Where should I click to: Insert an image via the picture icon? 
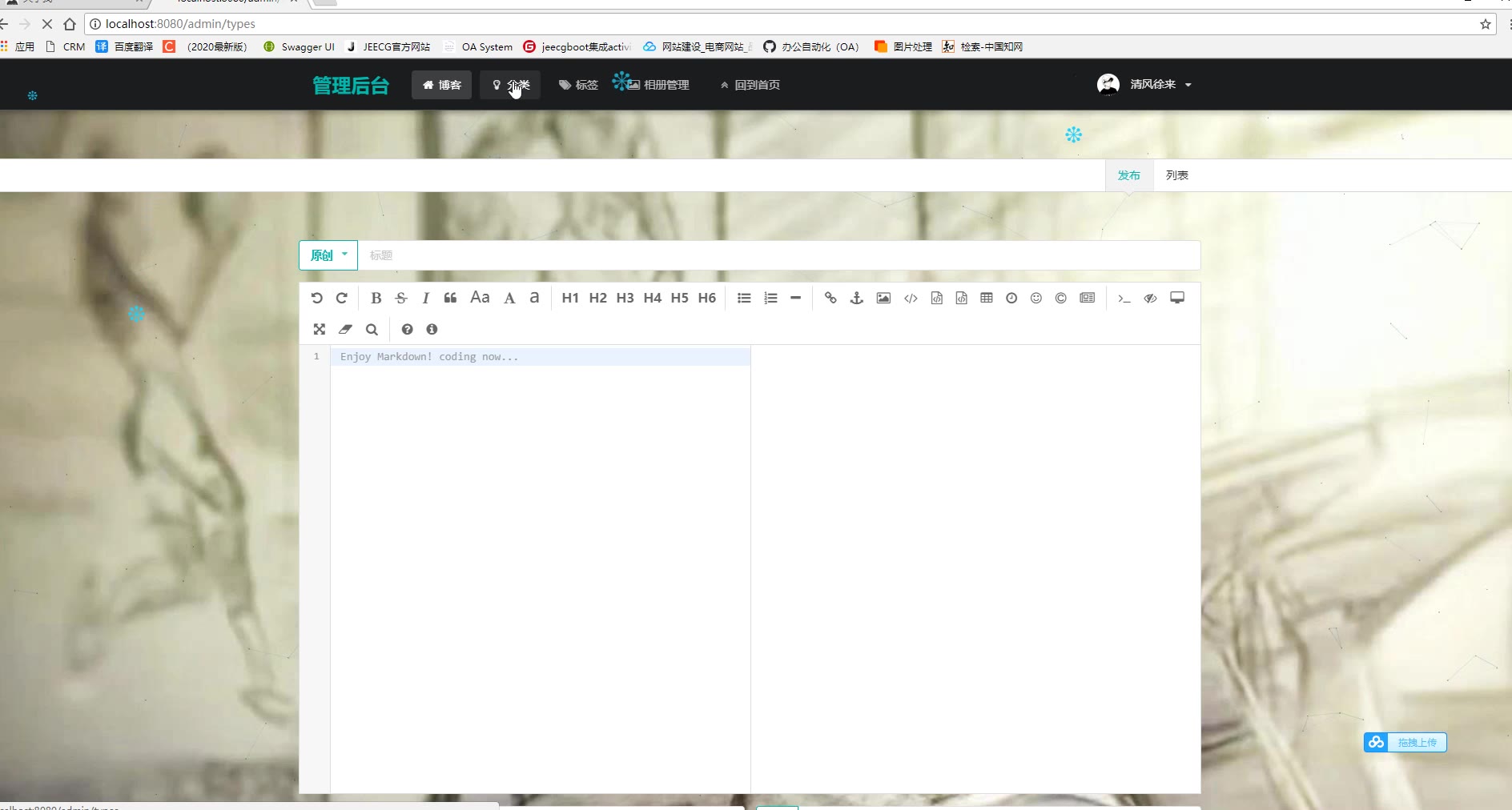[883, 298]
